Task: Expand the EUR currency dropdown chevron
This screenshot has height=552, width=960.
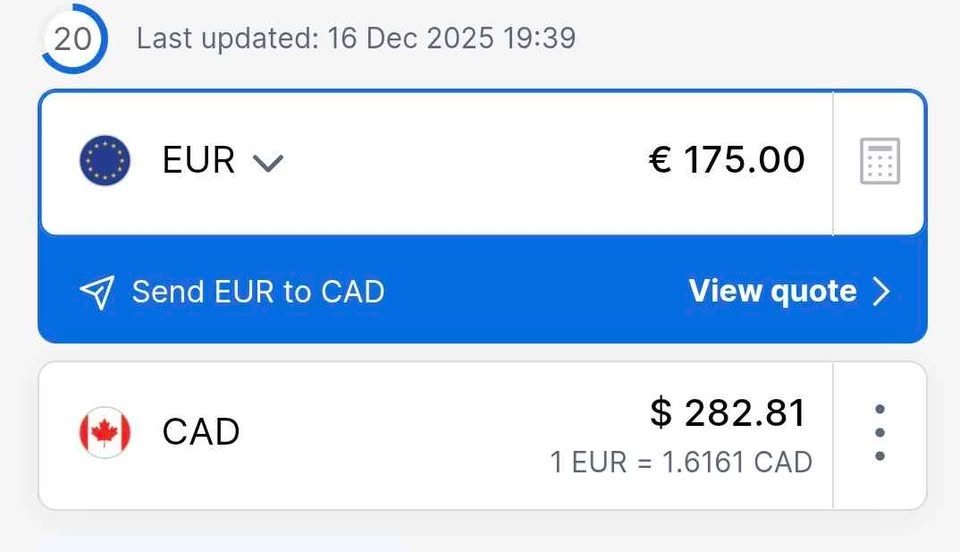Action: point(267,162)
